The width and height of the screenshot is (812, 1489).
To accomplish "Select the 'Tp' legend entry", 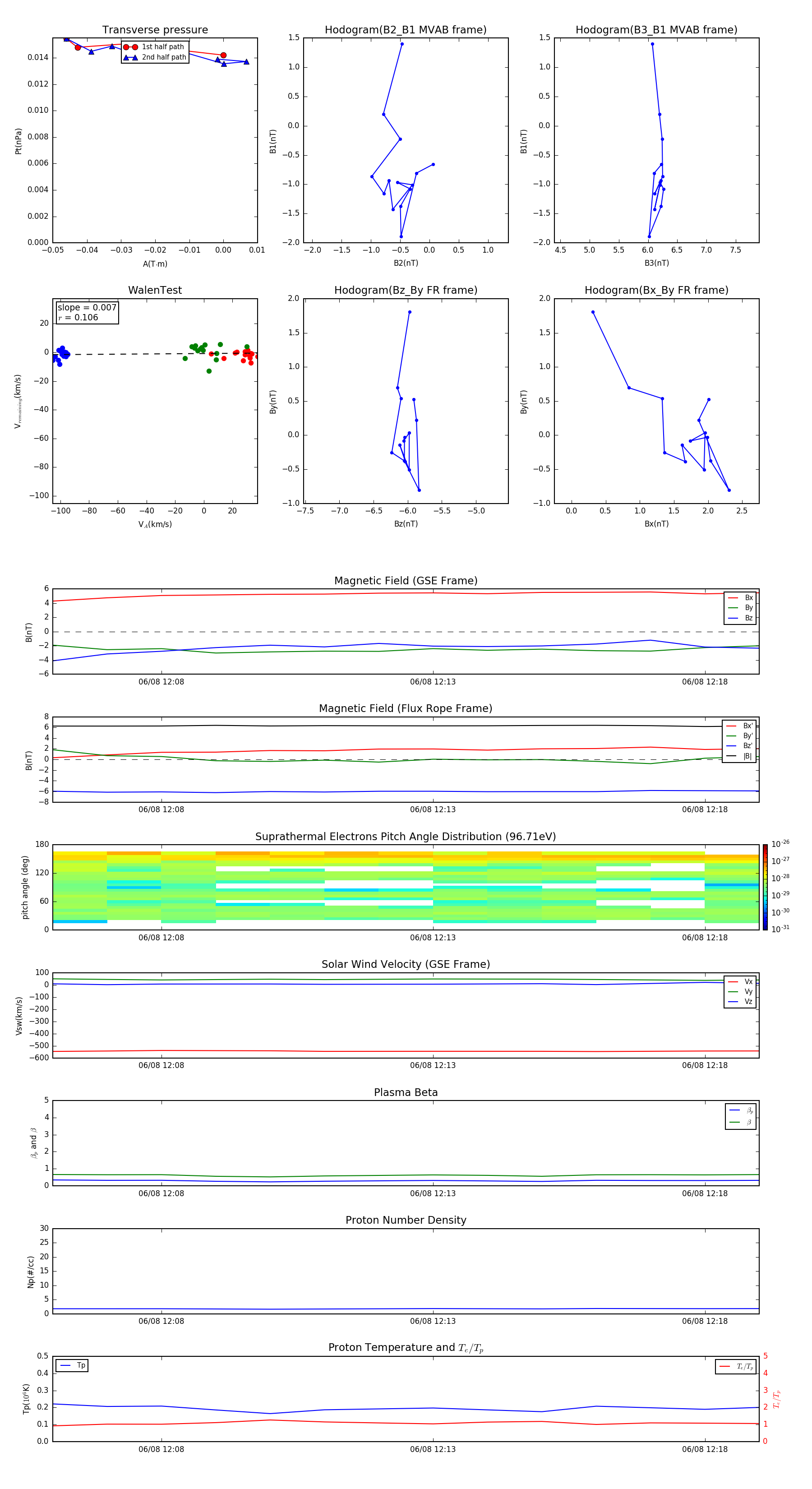I will click(72, 1366).
